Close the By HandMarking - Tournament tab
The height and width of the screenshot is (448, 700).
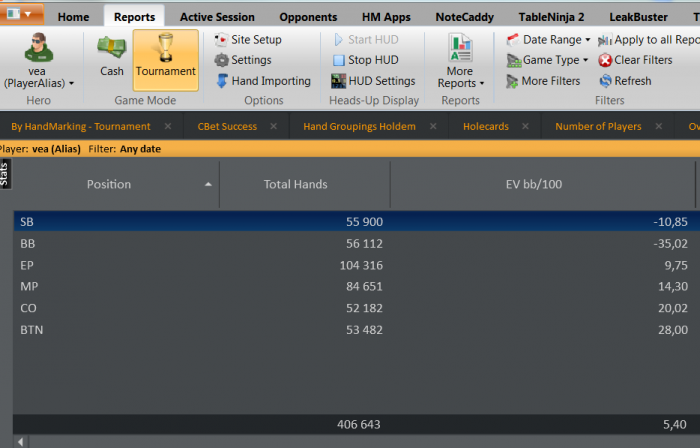(x=168, y=126)
